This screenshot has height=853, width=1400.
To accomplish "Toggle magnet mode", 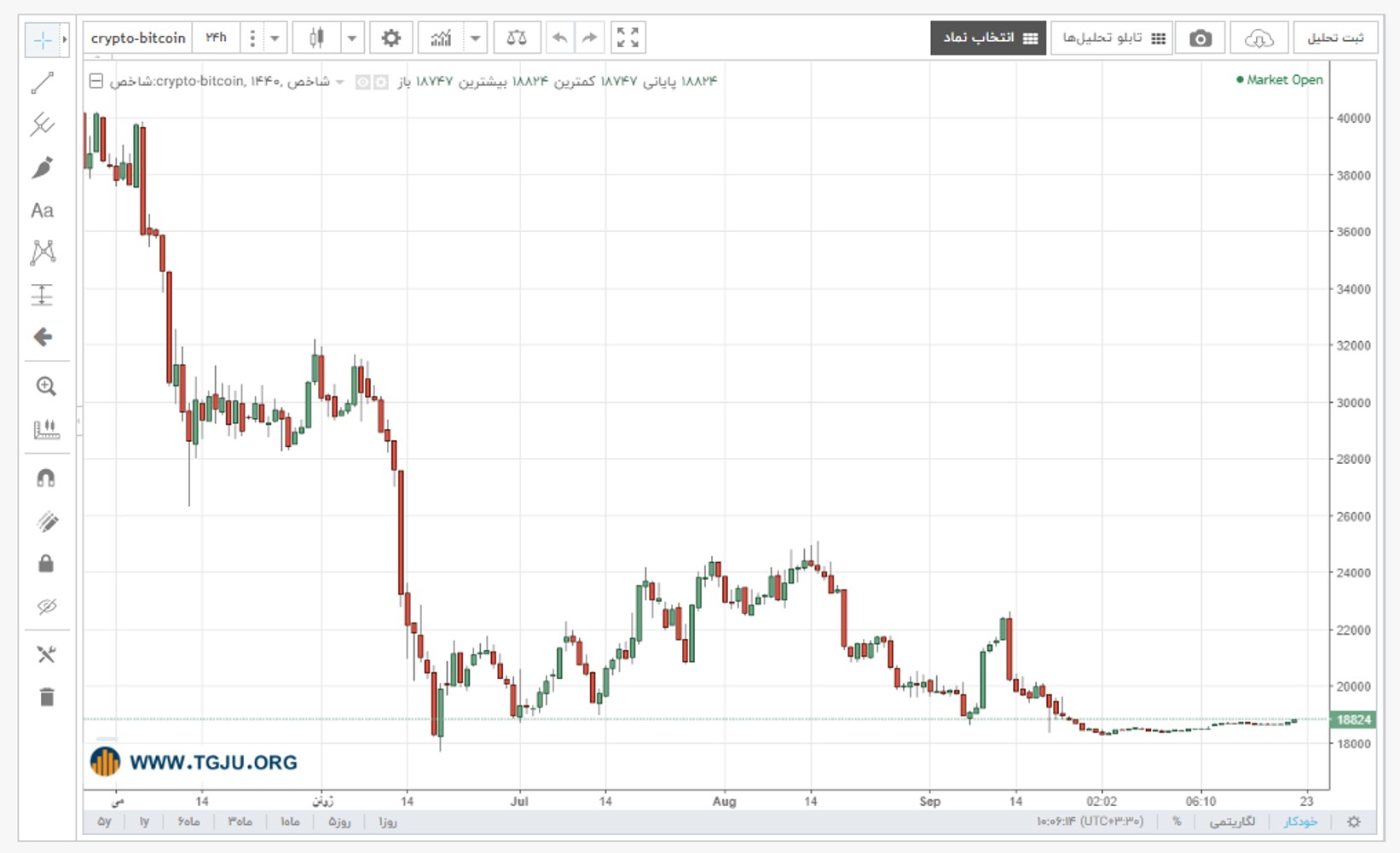I will point(46,479).
